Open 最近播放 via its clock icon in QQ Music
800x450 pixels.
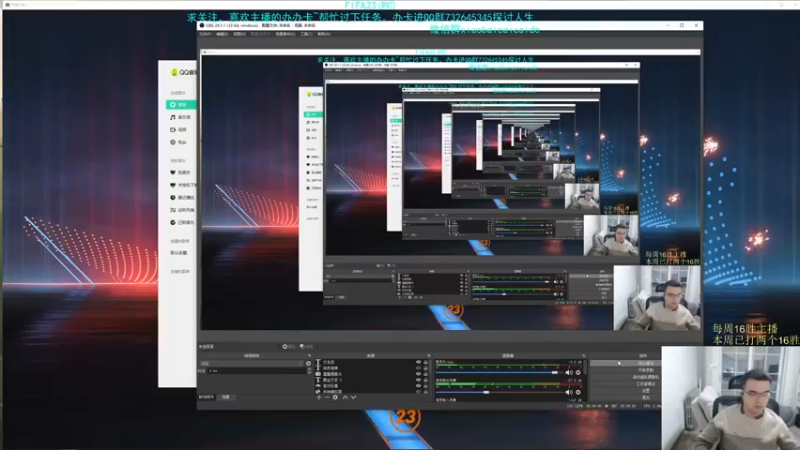pyautogui.click(x=172, y=197)
